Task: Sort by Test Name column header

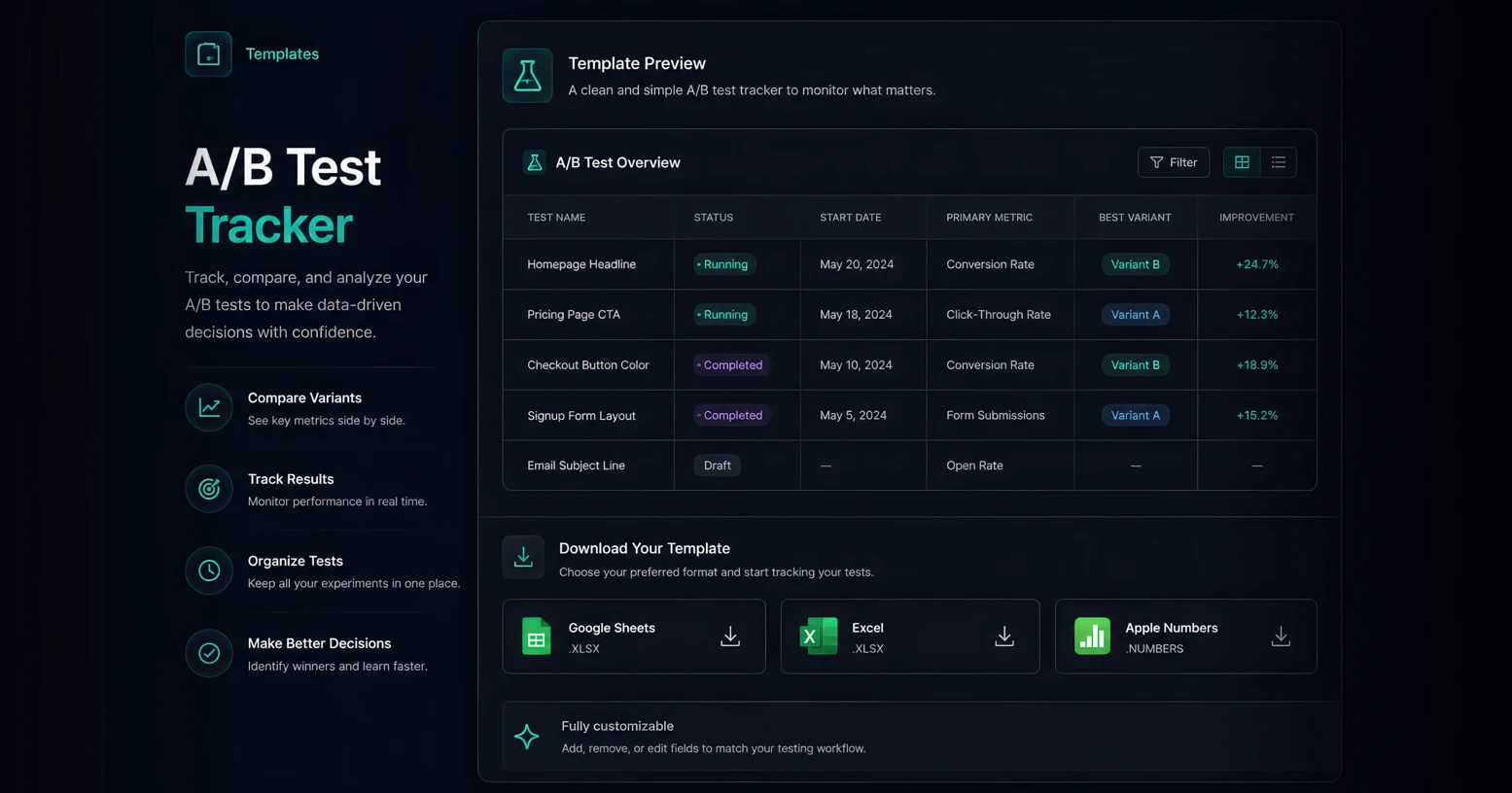Action: [x=556, y=218]
